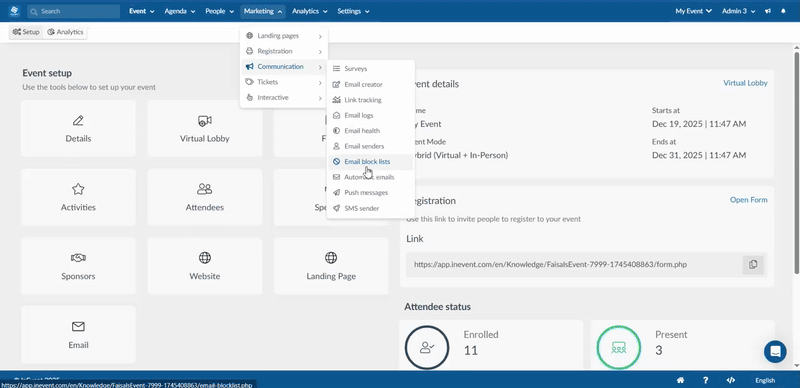800x388 pixels.
Task: Follow the Virtual Lobby link in event details
Action: click(745, 83)
